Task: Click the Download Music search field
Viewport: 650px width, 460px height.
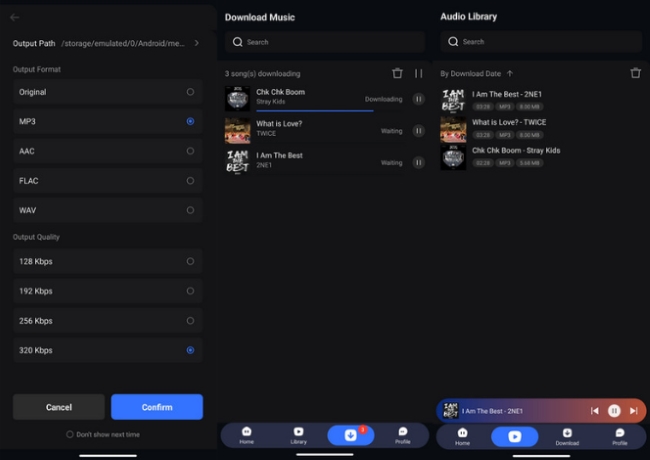Action: (x=325, y=42)
